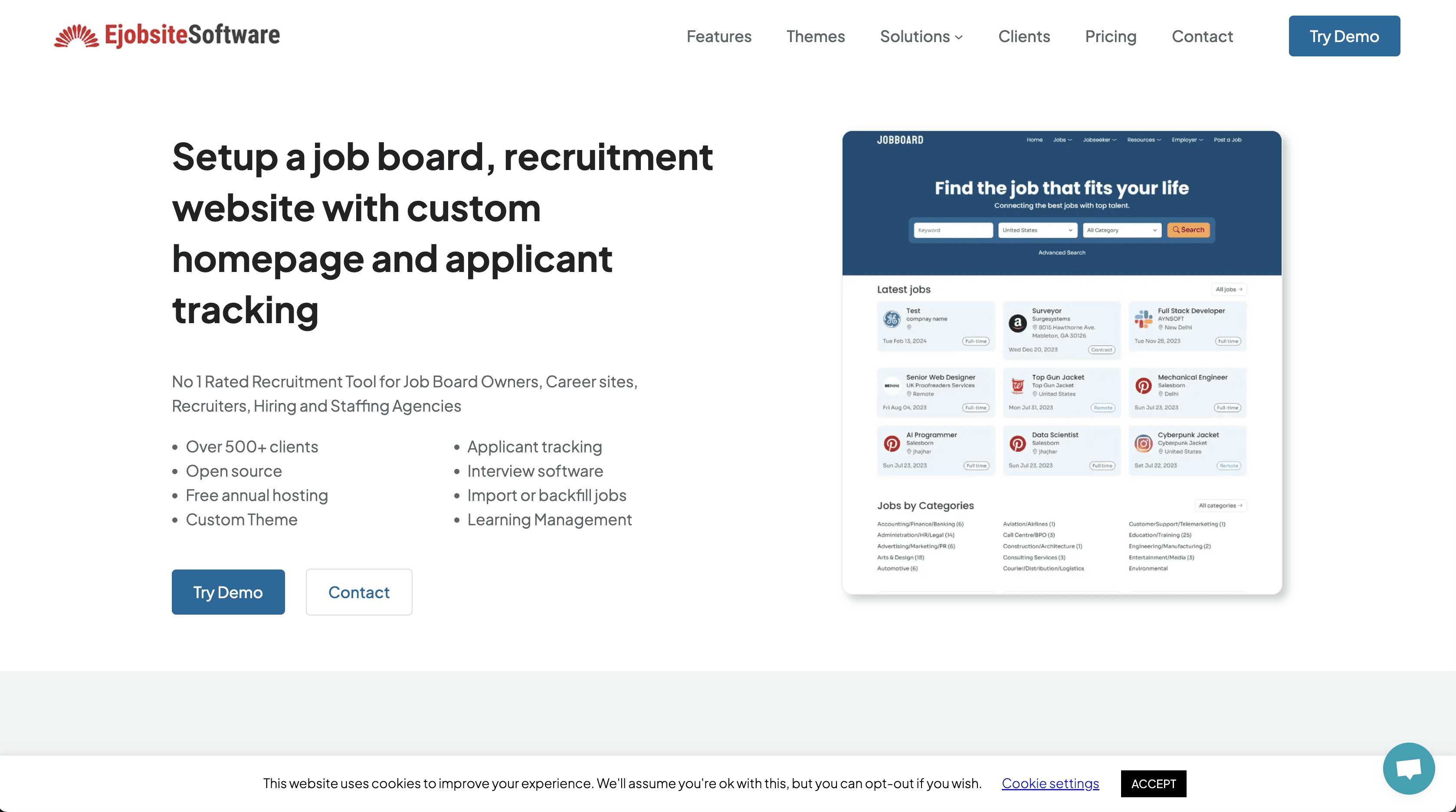1456x812 pixels.
Task: Open the Solutions dropdown menu
Action: [x=920, y=35]
